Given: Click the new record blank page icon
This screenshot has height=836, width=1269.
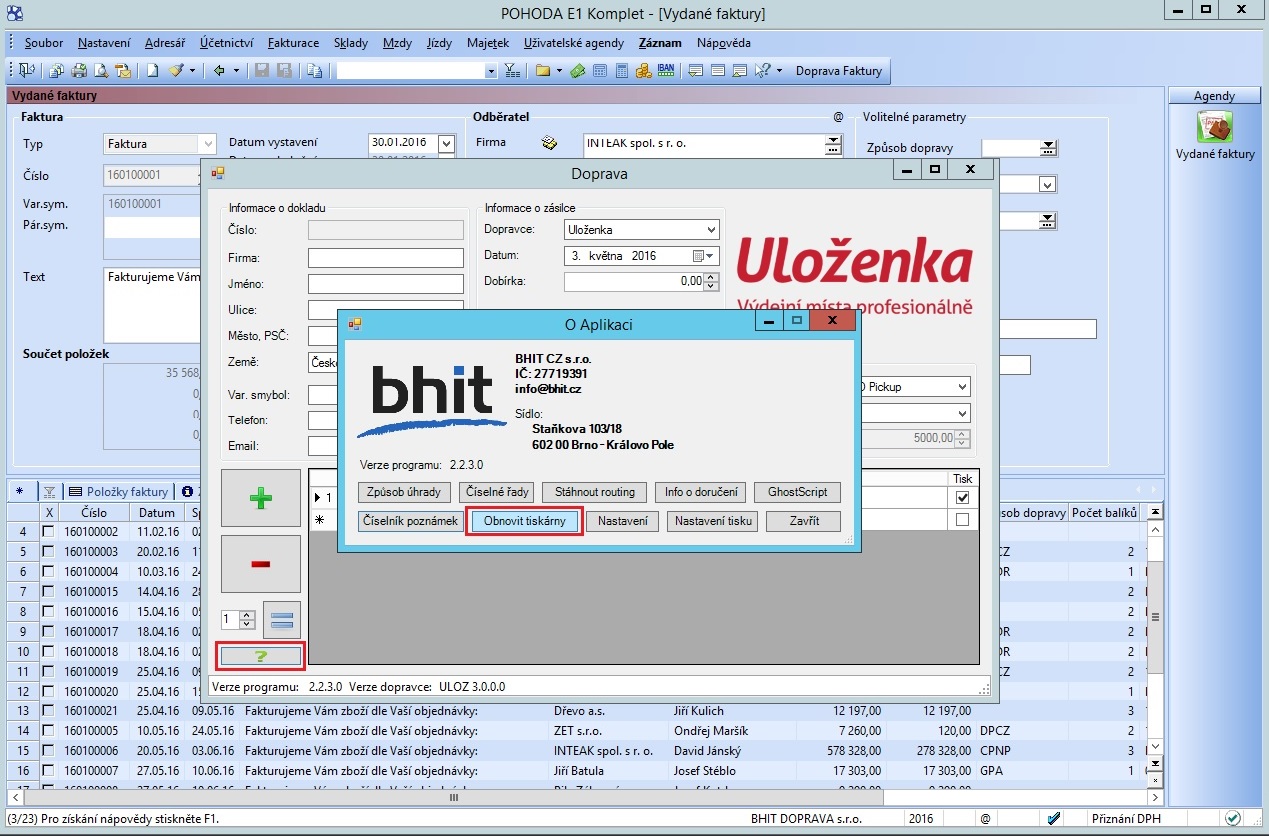Looking at the screenshot, I should 153,71.
